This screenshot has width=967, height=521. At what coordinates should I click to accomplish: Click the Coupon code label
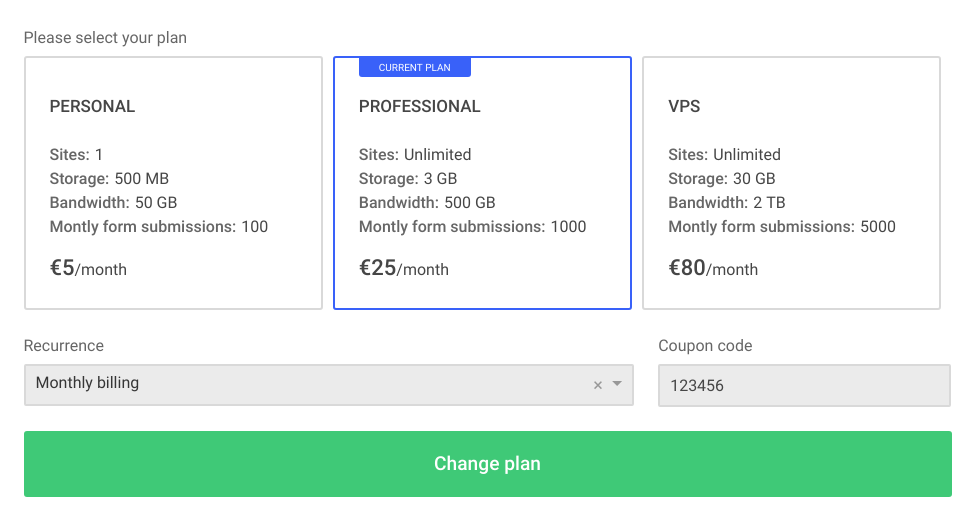pos(705,345)
